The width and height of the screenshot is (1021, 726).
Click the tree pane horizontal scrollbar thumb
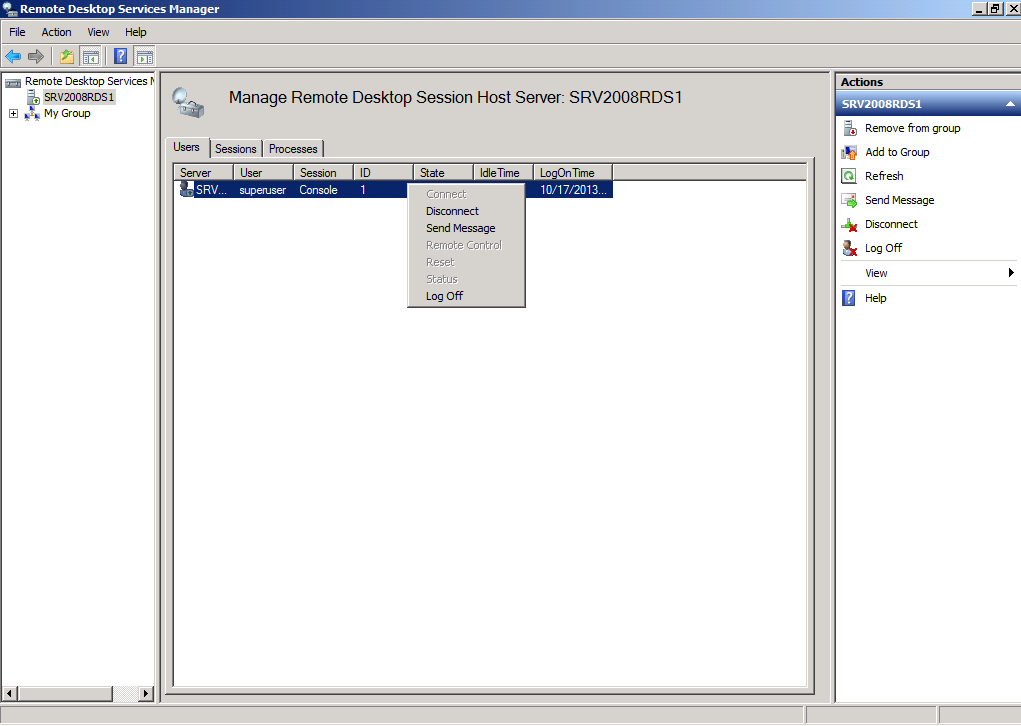64,694
